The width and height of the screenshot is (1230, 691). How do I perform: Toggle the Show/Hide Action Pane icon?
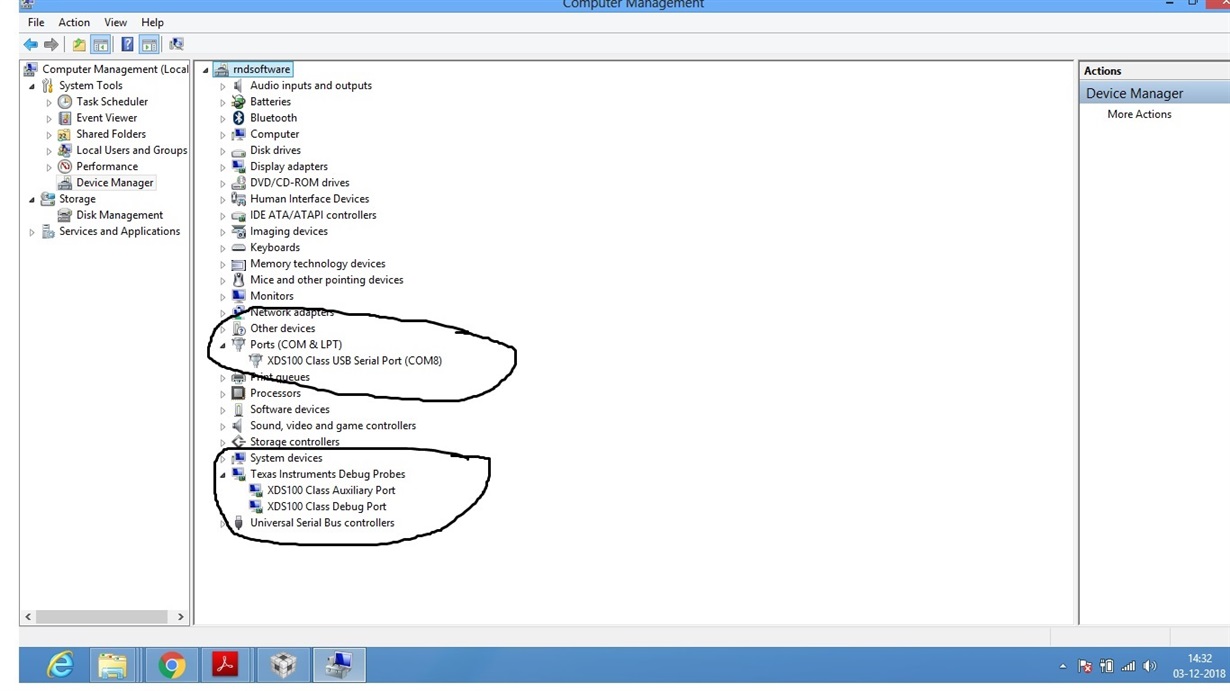click(149, 44)
